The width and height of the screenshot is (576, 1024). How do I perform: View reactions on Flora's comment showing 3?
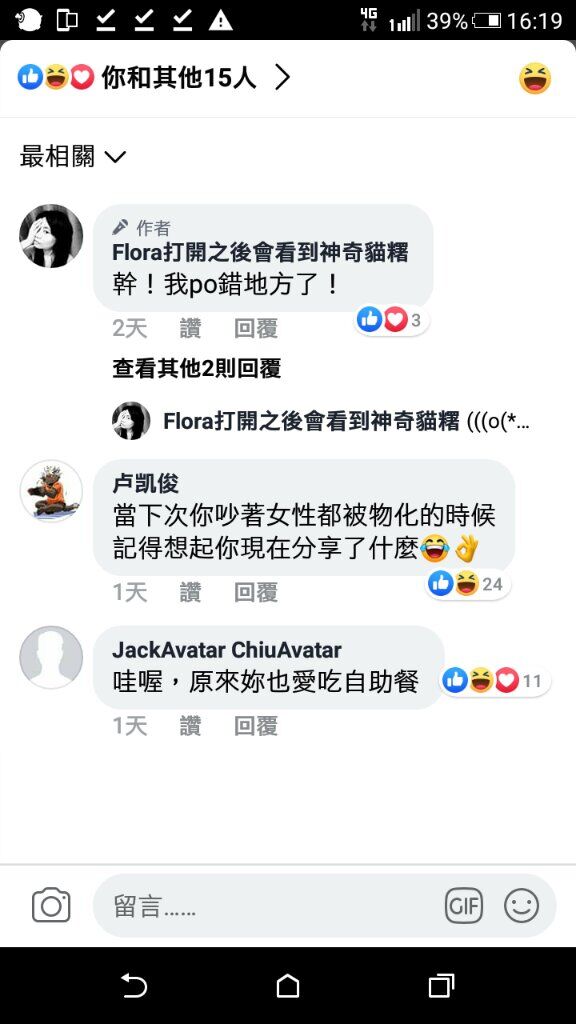[391, 320]
